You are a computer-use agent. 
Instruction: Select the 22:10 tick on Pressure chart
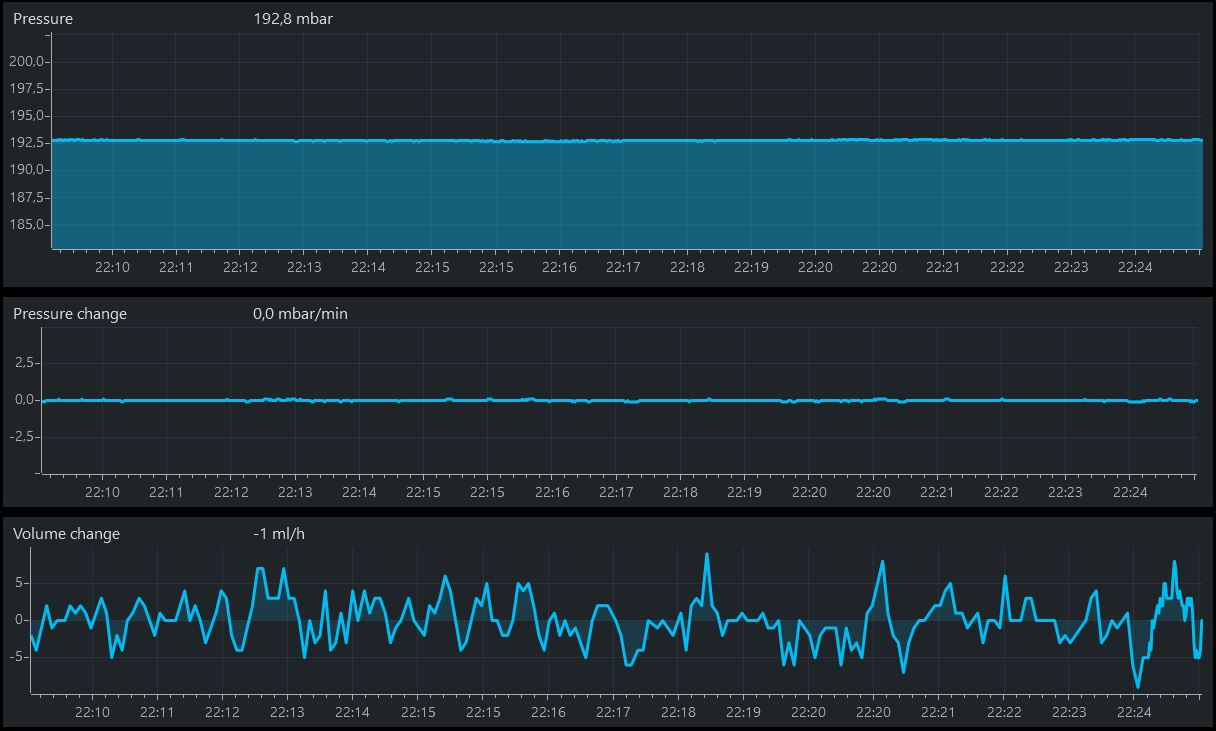(112, 267)
